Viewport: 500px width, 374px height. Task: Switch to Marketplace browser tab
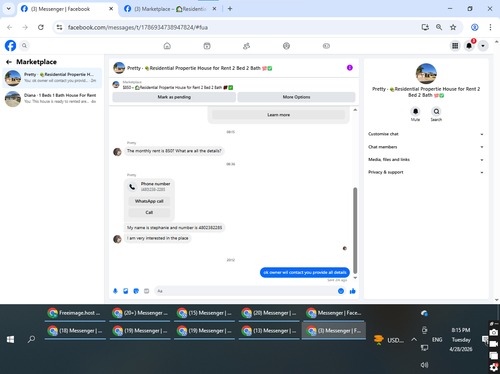(x=170, y=9)
